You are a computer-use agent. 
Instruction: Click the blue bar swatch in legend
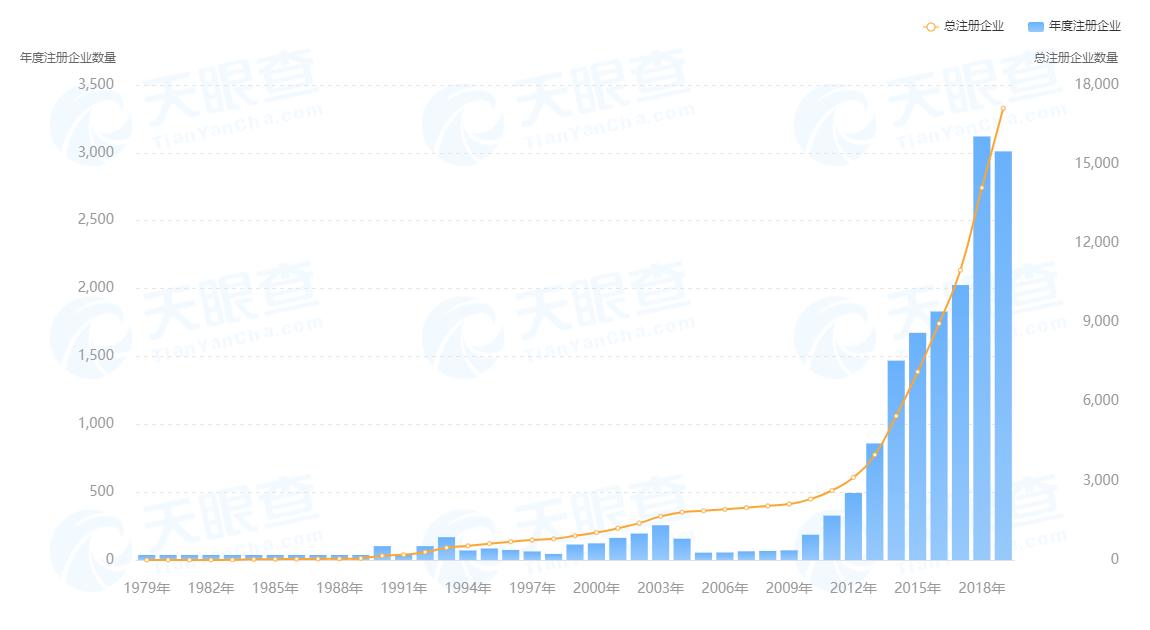(1036, 27)
